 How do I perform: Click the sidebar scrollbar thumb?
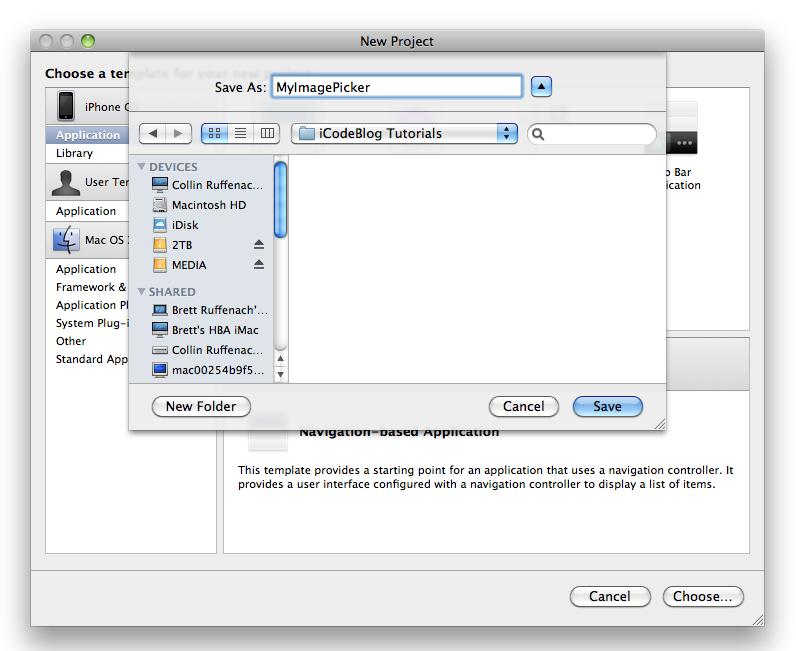pyautogui.click(x=280, y=200)
